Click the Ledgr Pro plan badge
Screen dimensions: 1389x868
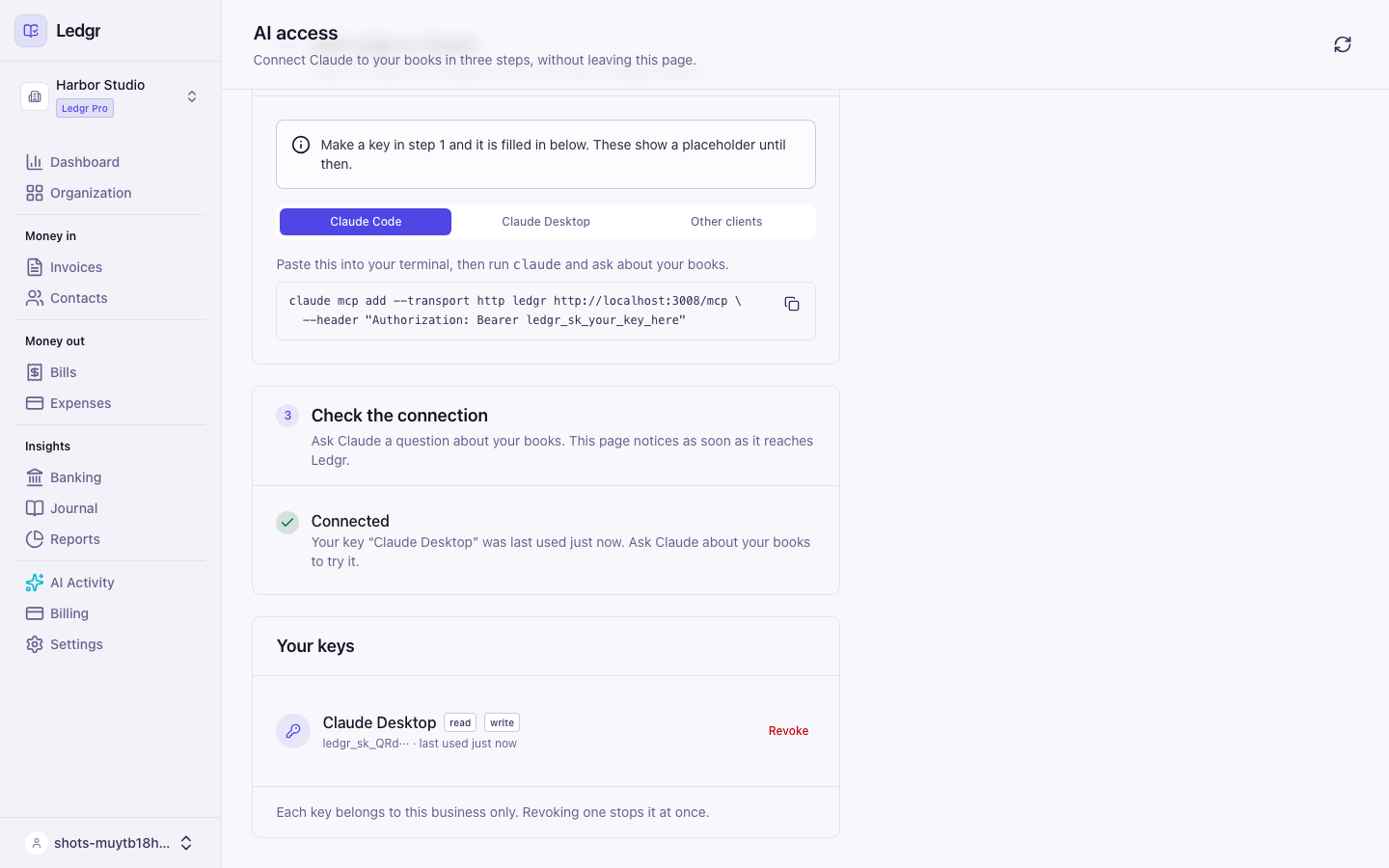pyautogui.click(x=85, y=108)
